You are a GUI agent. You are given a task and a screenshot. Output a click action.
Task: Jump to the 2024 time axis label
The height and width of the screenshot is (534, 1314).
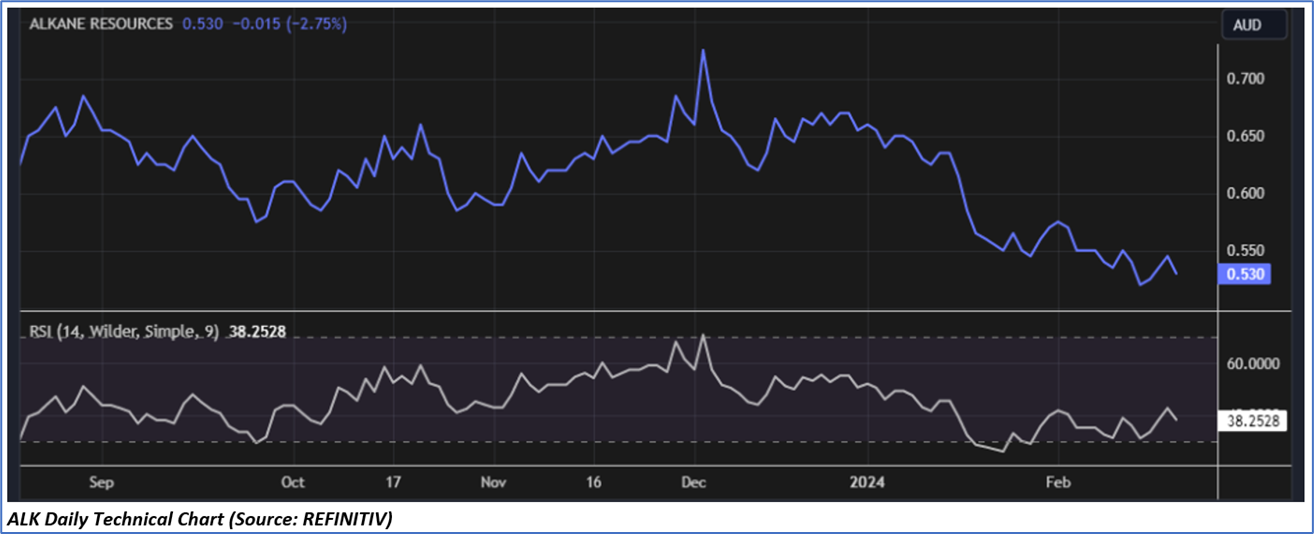point(867,482)
